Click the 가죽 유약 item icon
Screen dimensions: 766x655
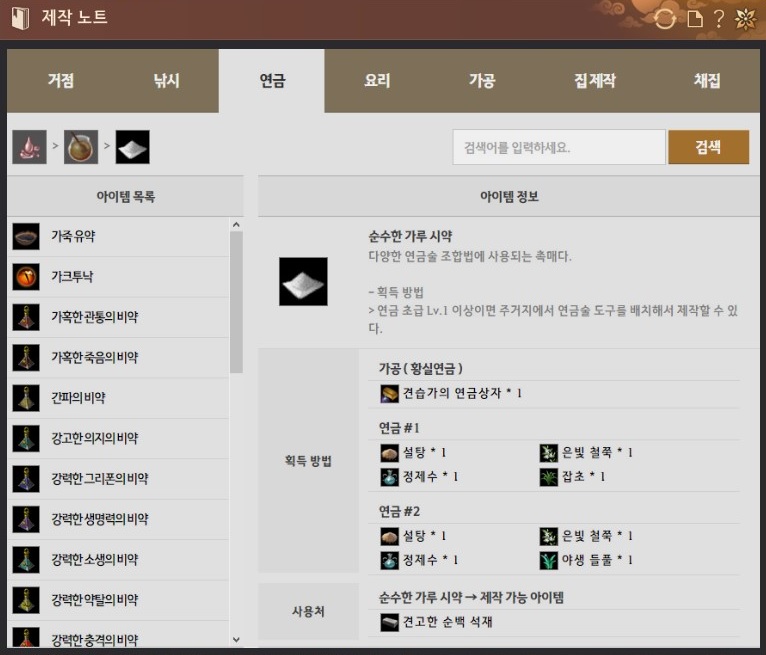(x=26, y=236)
